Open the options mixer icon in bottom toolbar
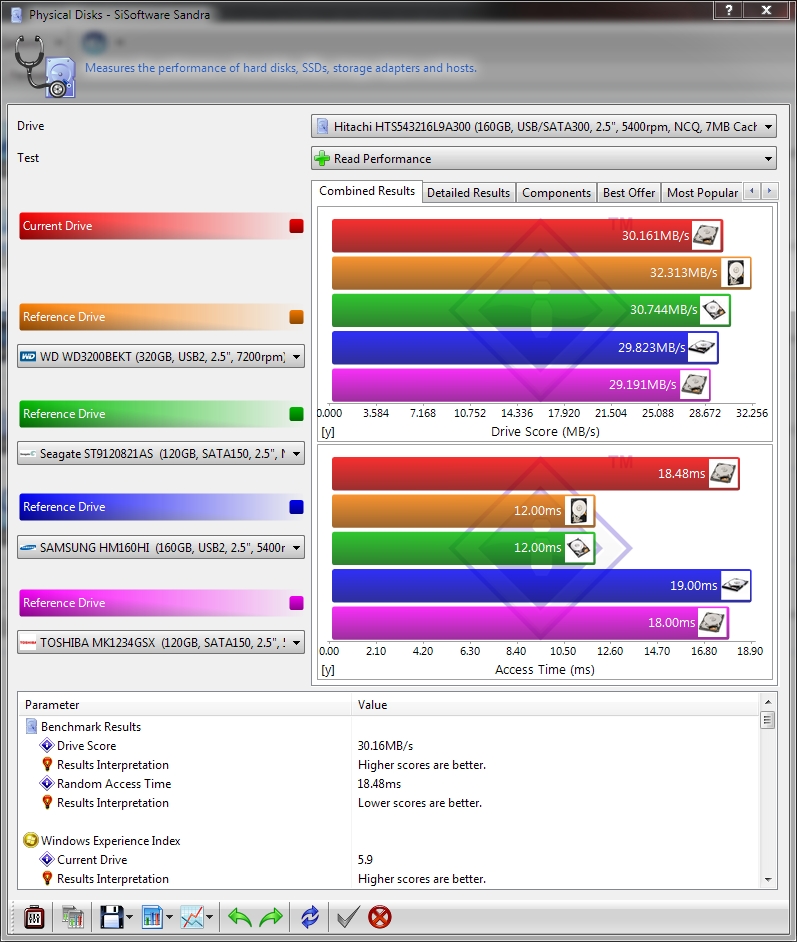Viewport: 797px width, 942px height. 34,917
